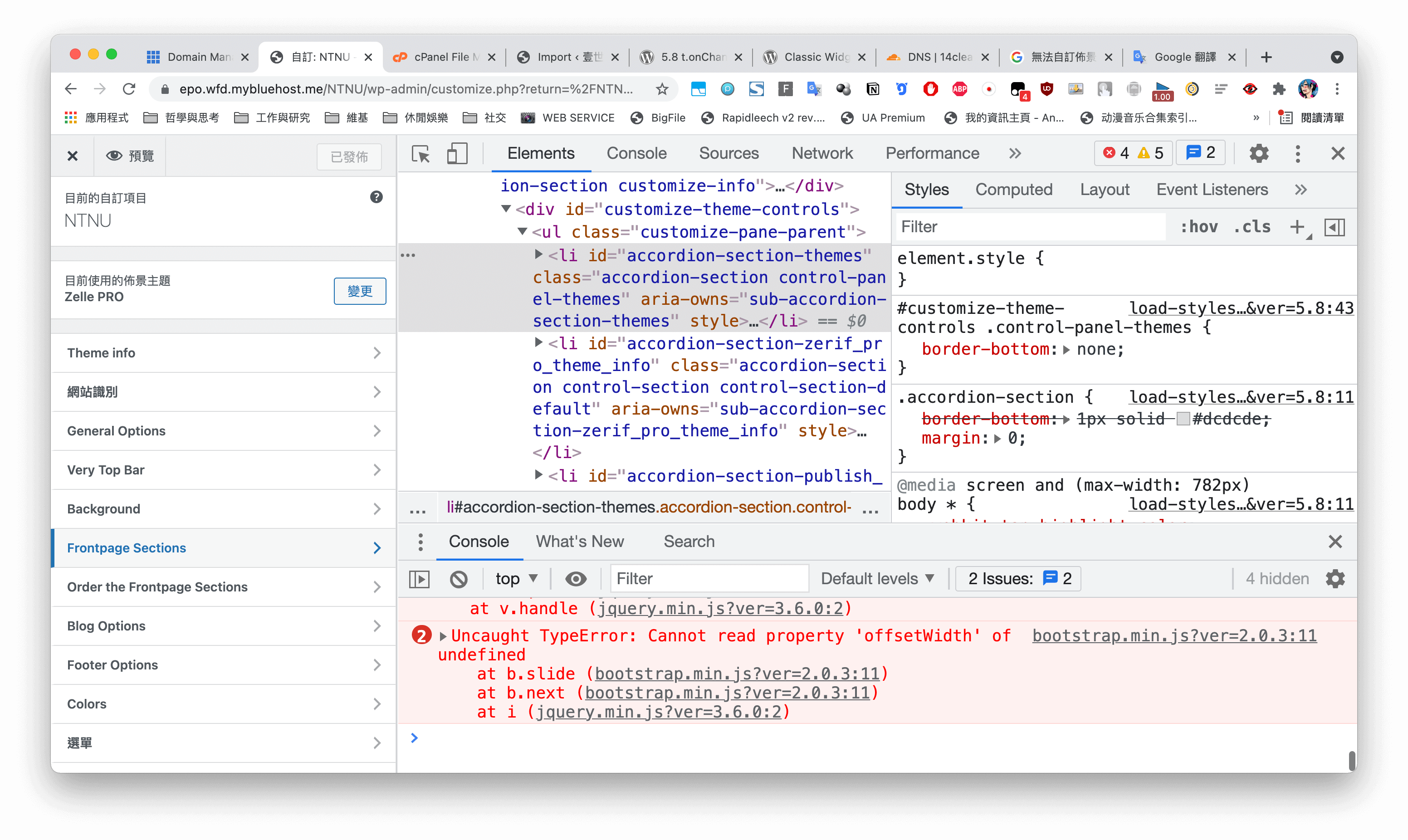
Task: Open the 網站識別 site identity section
Action: [224, 392]
